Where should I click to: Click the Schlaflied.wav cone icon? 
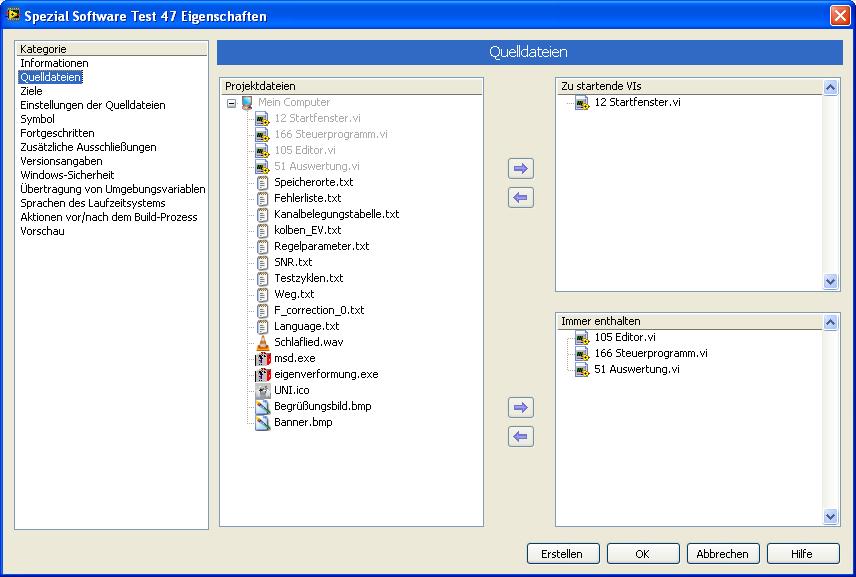click(x=263, y=342)
